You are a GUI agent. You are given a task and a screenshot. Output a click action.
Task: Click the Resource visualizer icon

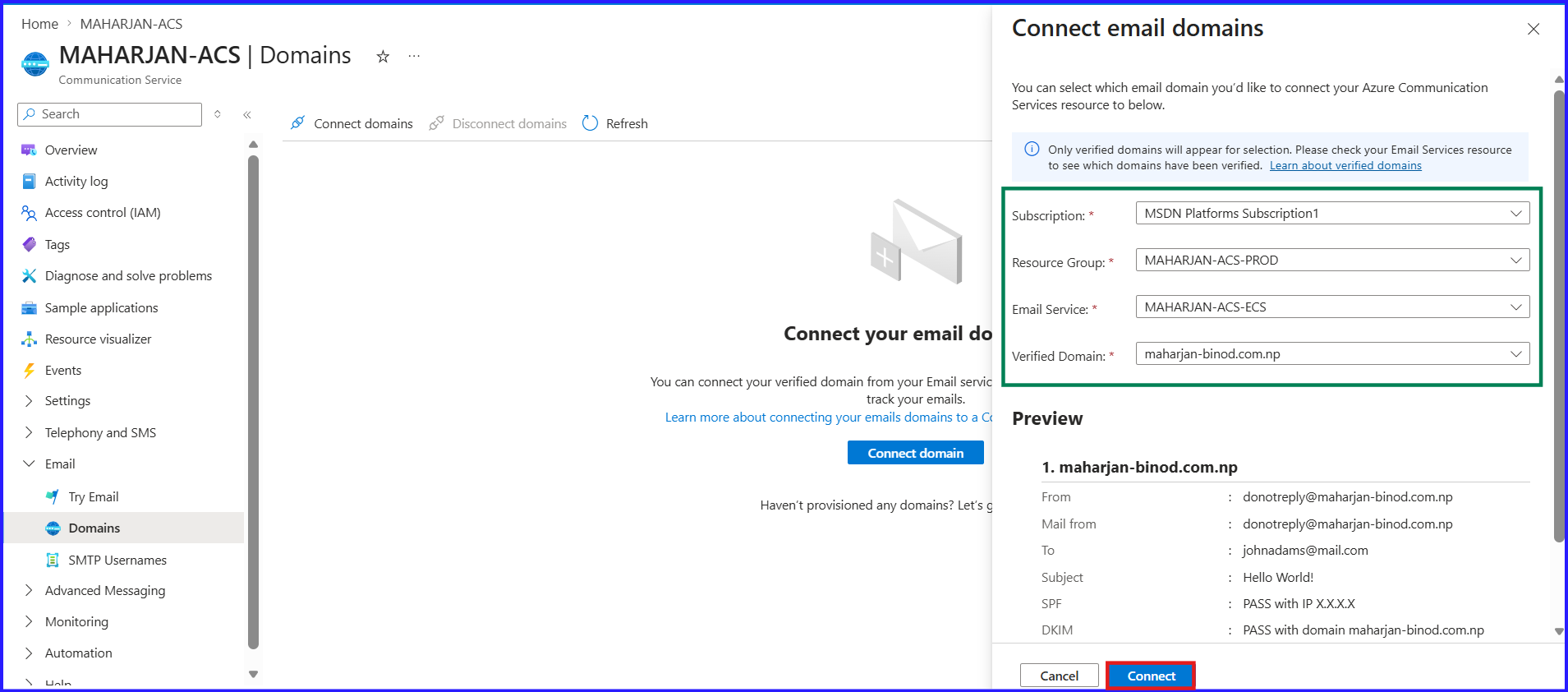29,339
